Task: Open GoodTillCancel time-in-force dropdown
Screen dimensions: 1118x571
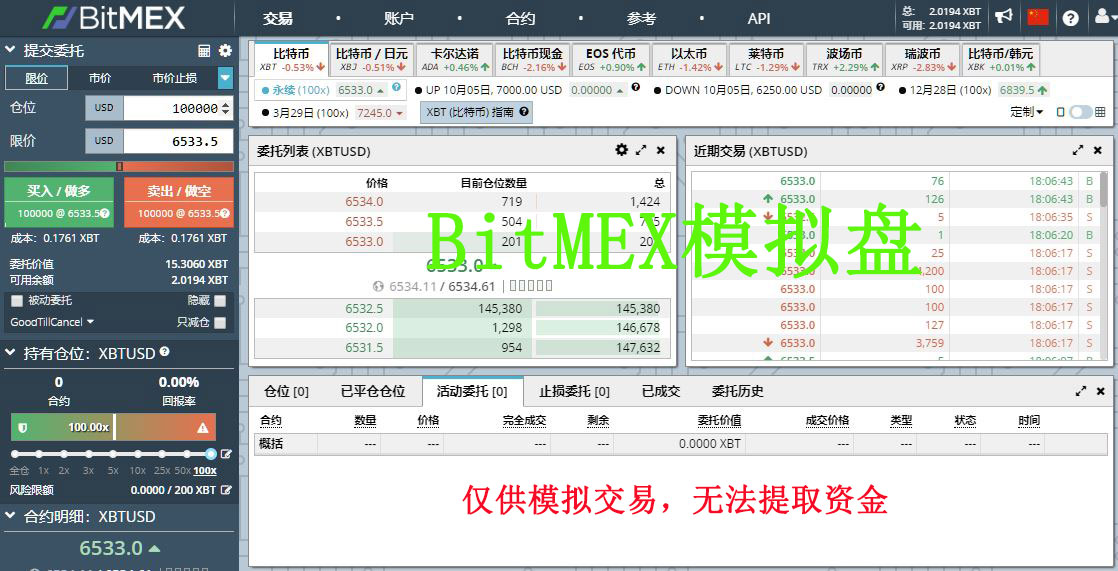Action: pos(52,322)
